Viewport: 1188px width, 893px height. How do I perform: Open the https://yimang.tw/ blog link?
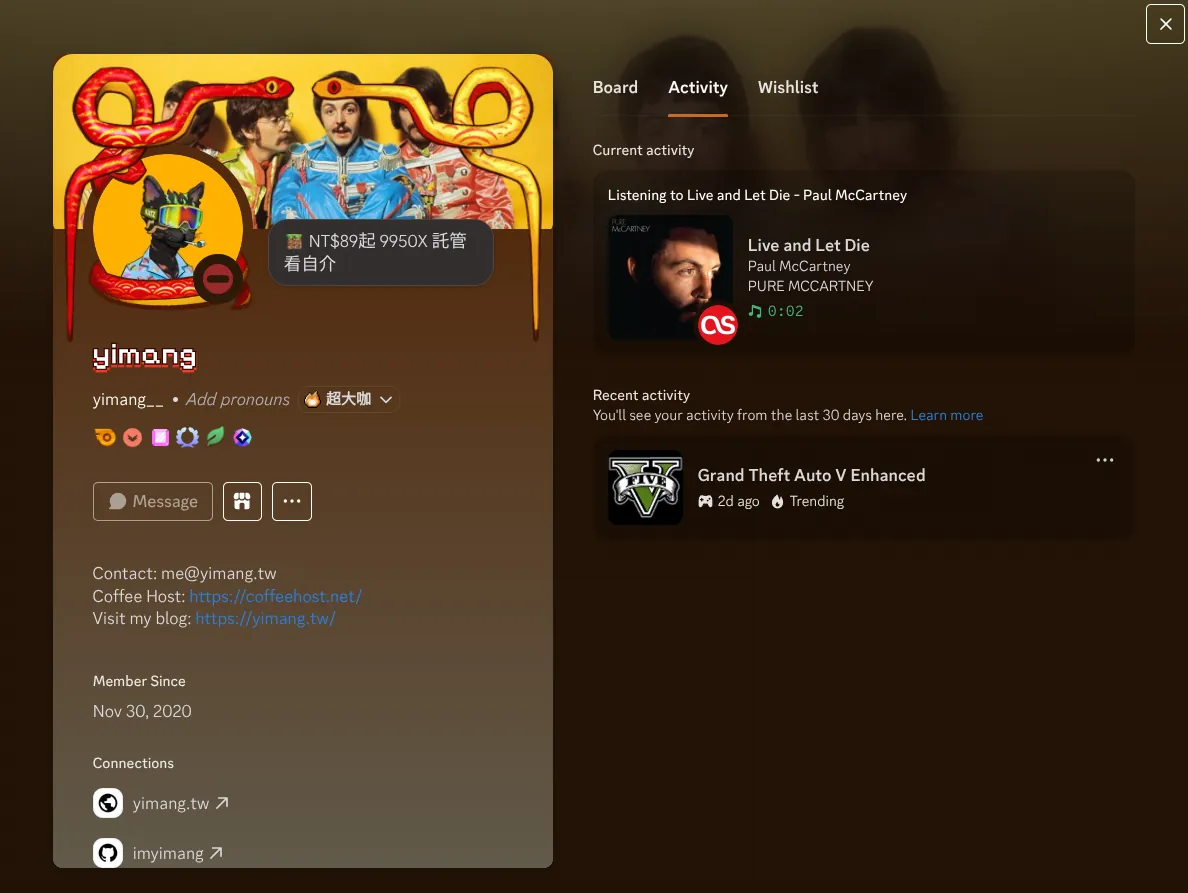coord(265,618)
